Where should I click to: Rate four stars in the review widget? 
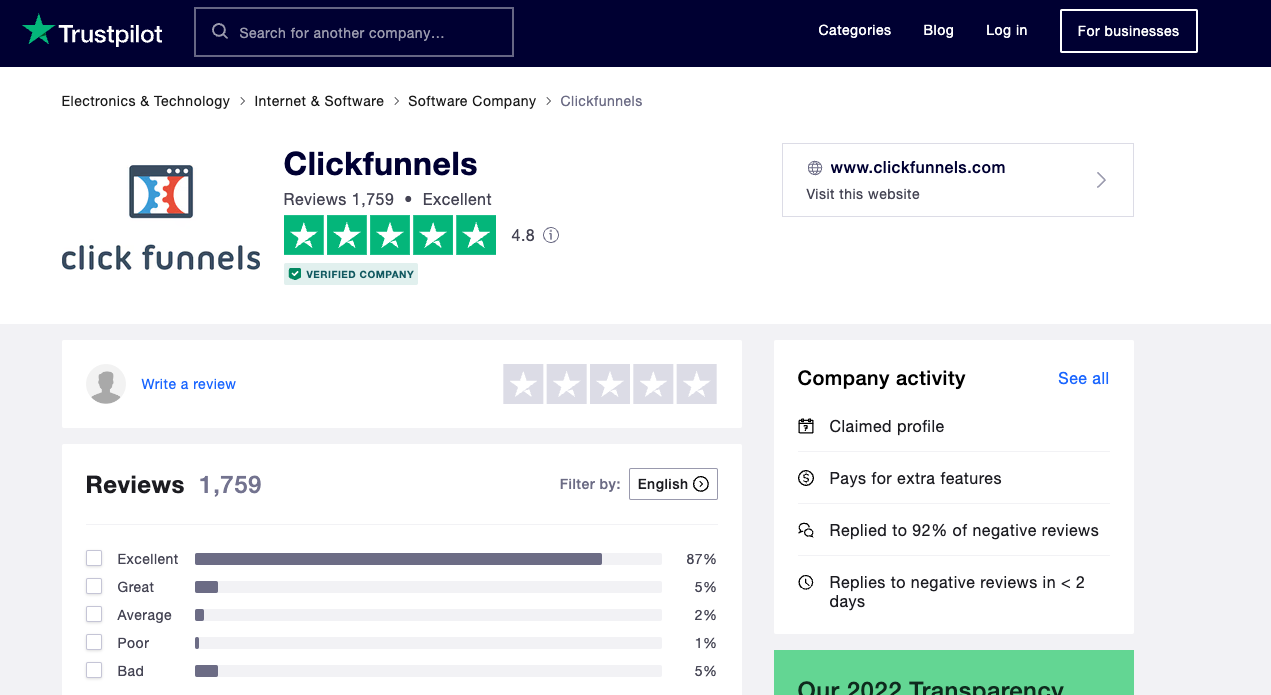tap(653, 384)
